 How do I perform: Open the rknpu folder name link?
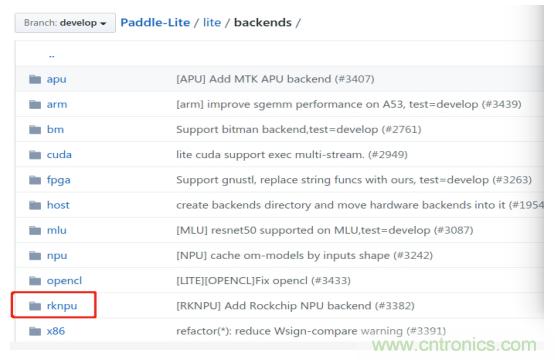click(x=62, y=306)
